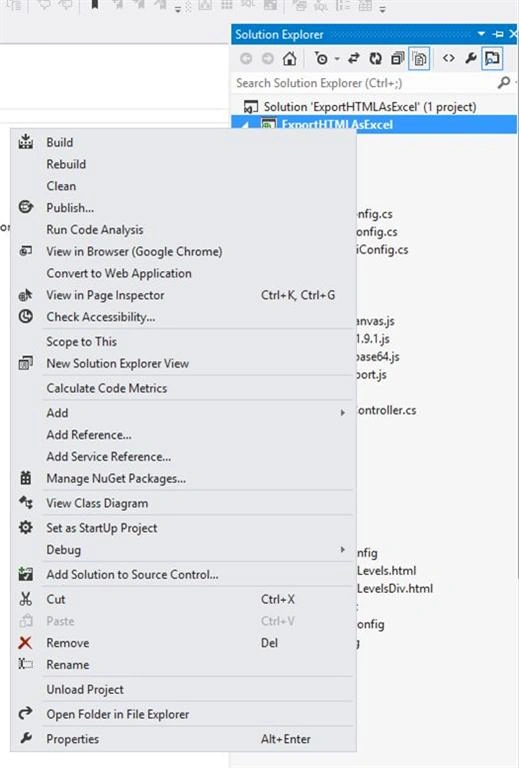
Task: Click Collapse All icon in Solution Explorer
Action: tap(397, 59)
